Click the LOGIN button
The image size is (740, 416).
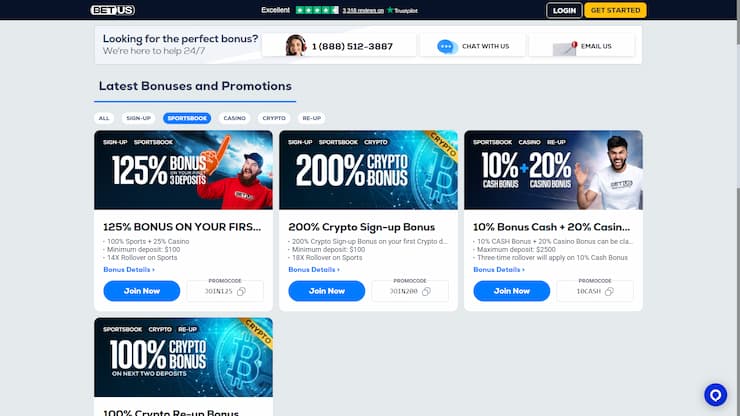coord(564,10)
